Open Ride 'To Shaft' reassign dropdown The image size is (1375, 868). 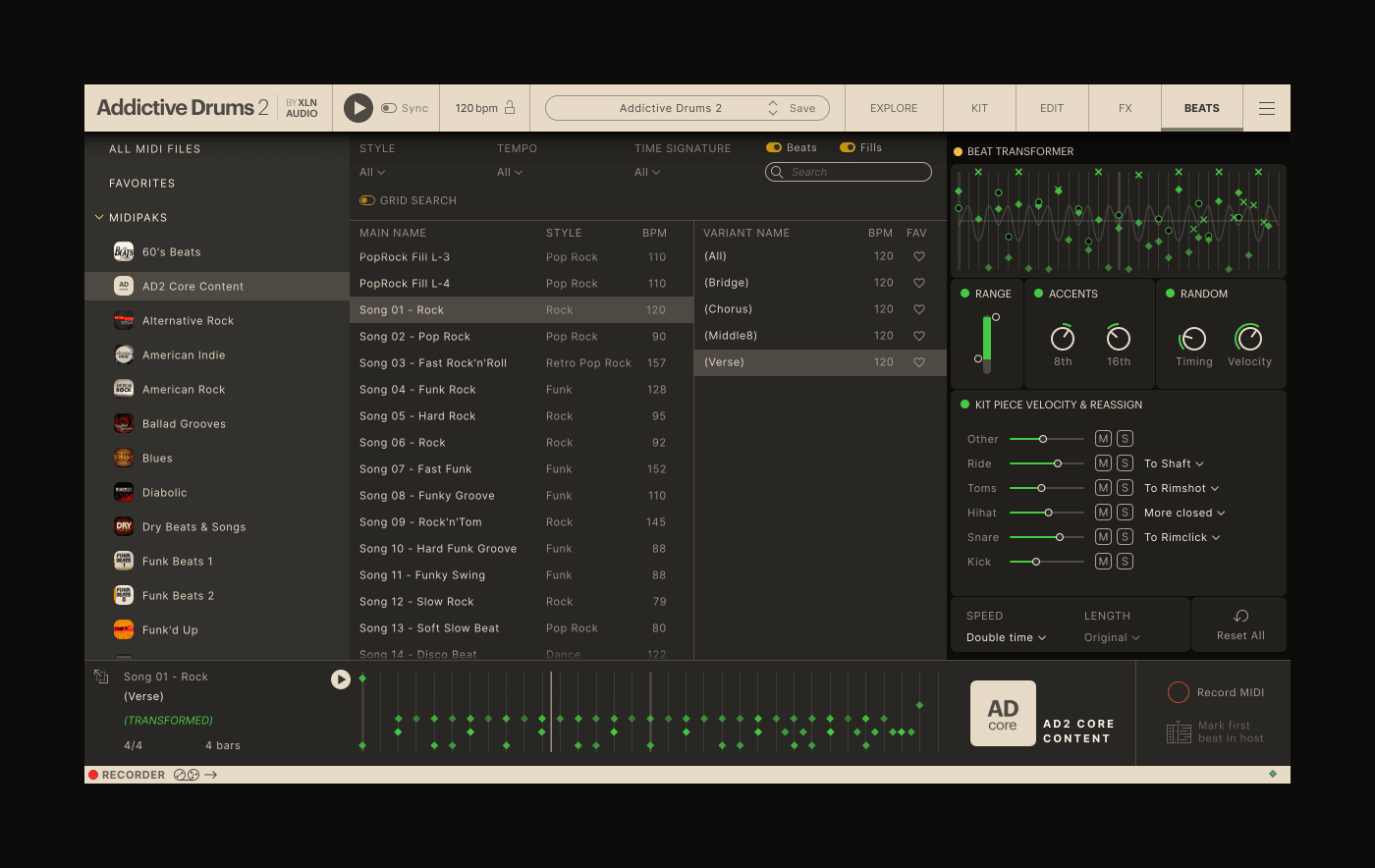point(1174,463)
